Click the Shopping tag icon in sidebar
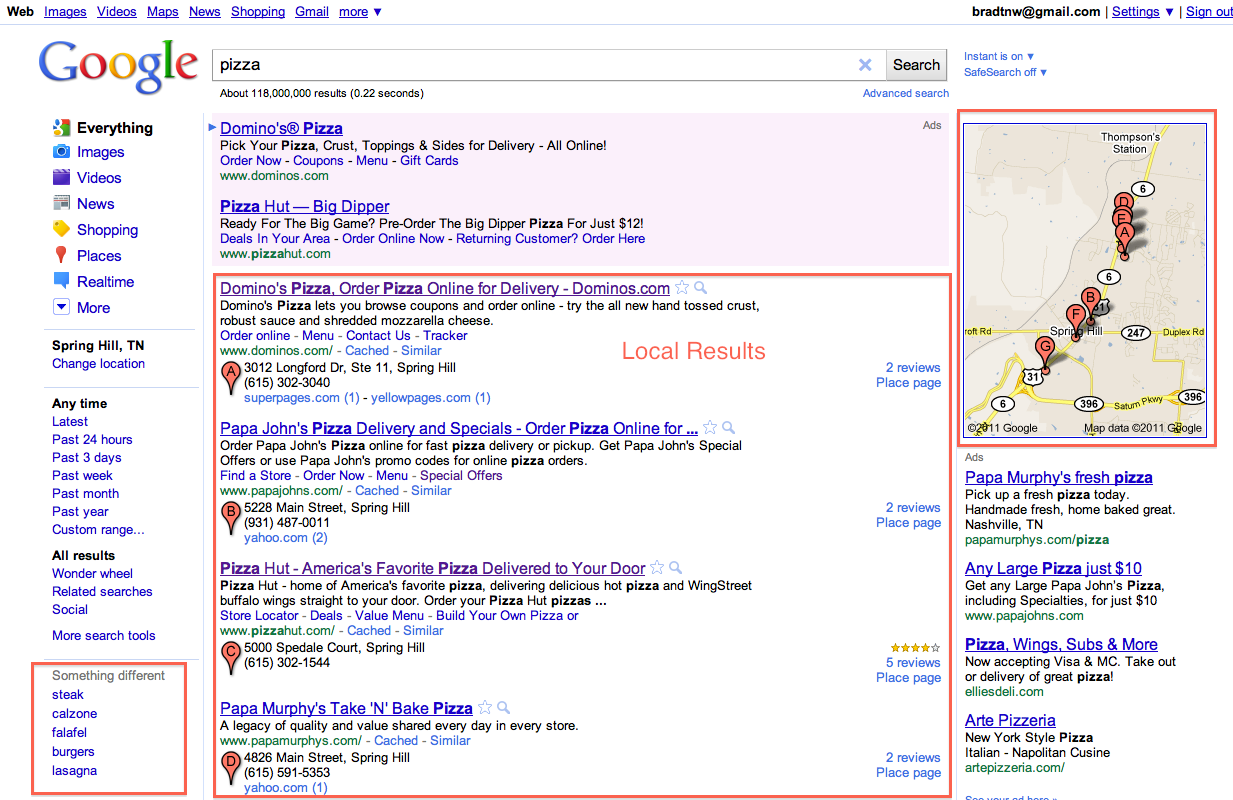This screenshot has width=1233, height=800. point(61,229)
